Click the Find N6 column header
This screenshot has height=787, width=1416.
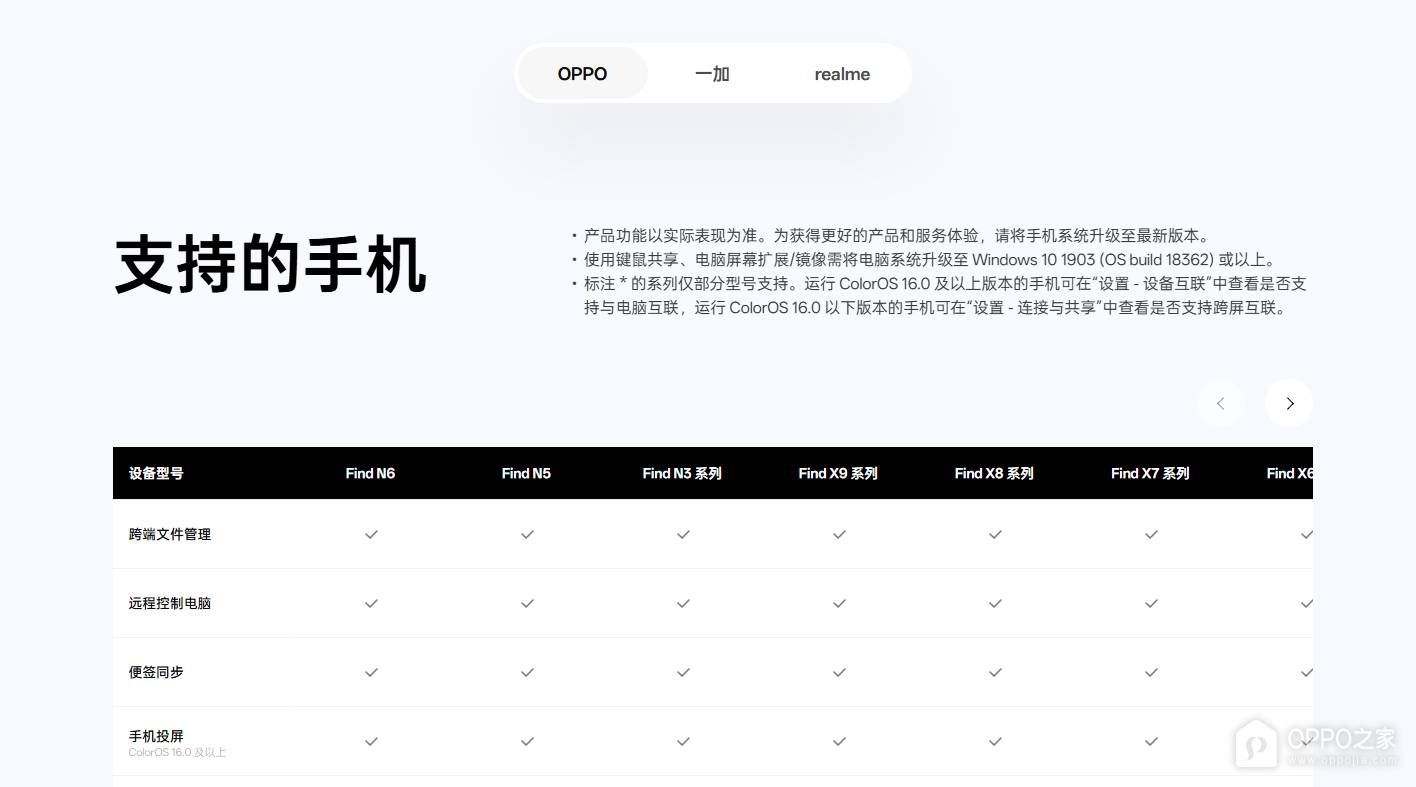(x=370, y=473)
